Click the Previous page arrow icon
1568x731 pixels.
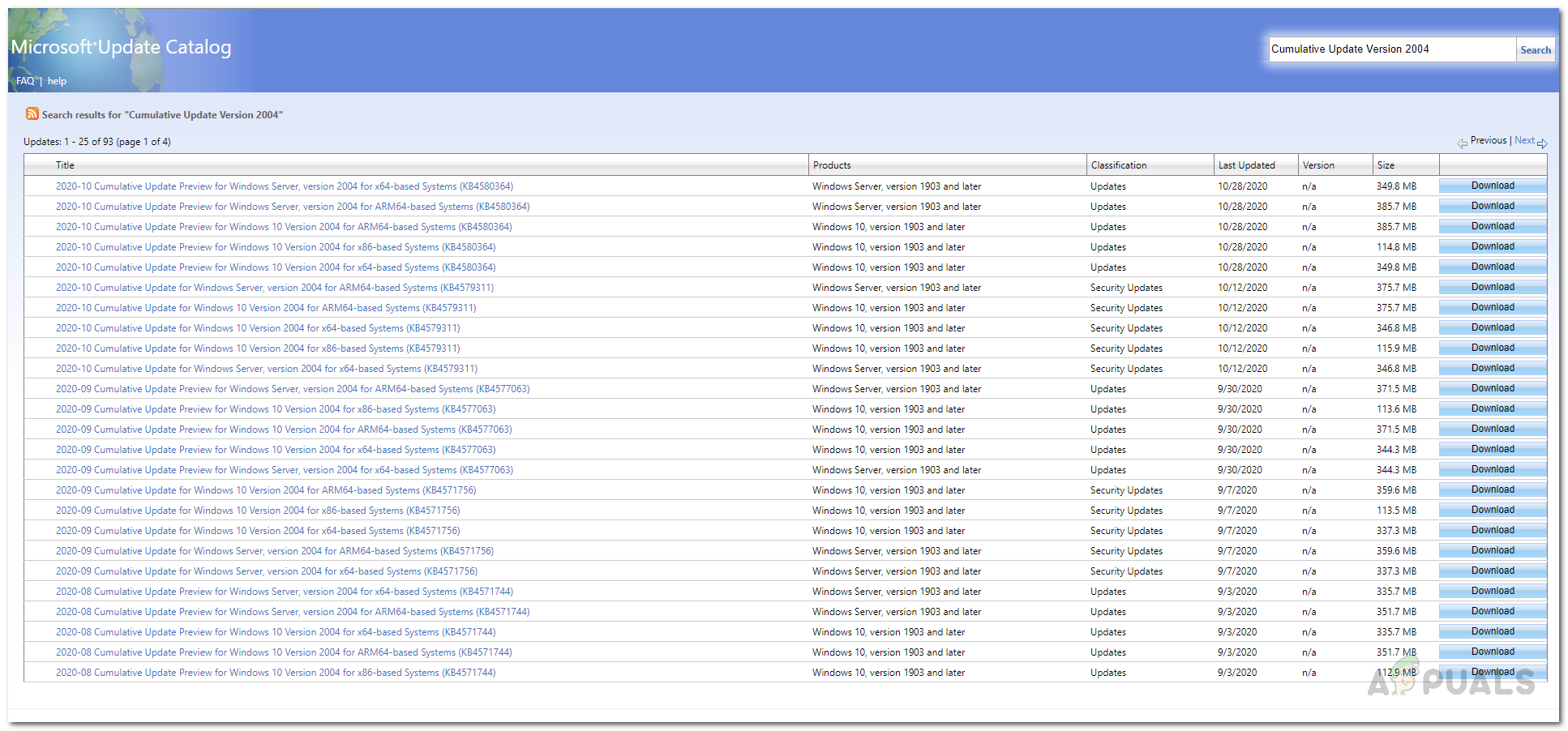pyautogui.click(x=1462, y=143)
